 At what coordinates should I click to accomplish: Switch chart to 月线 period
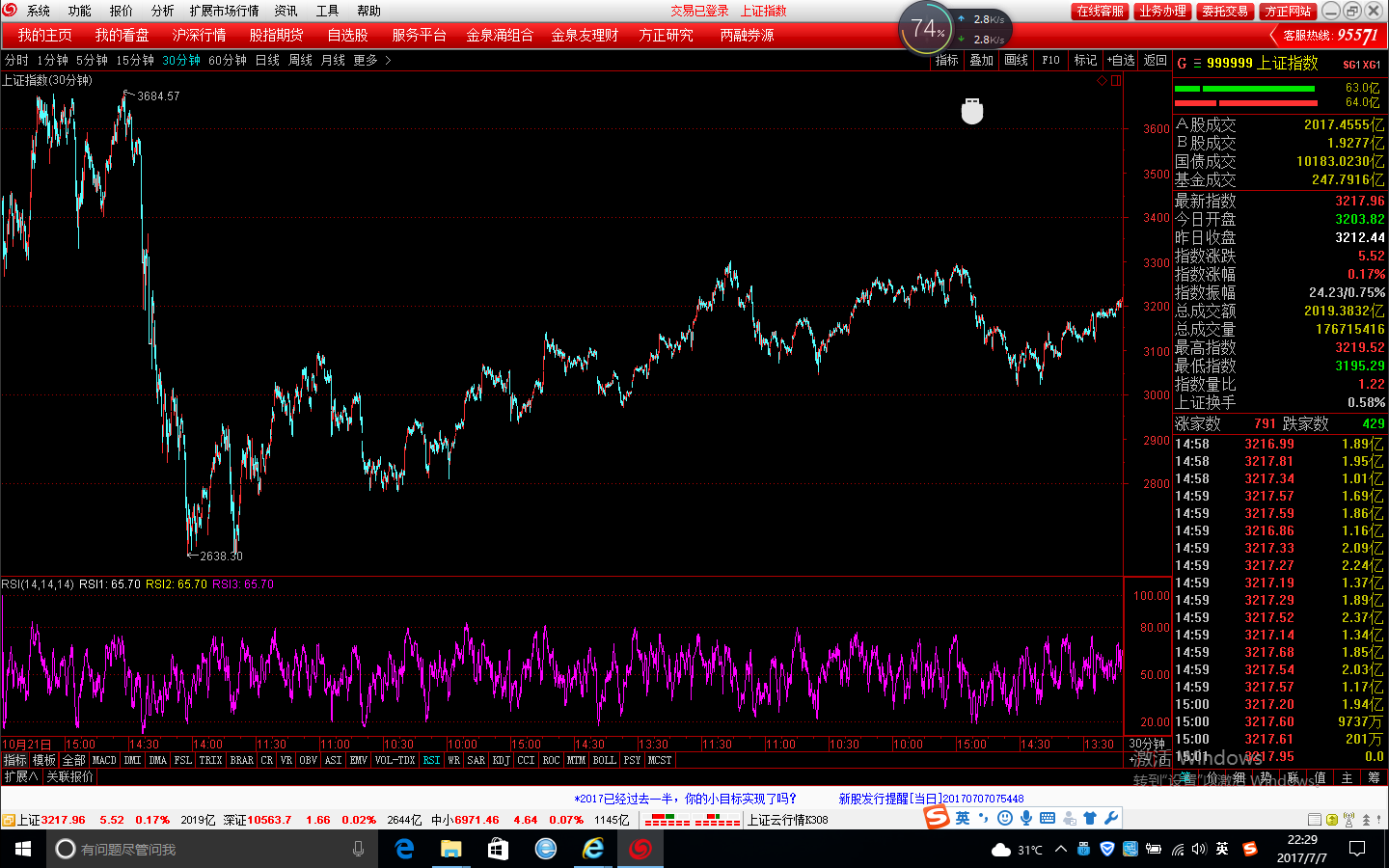tap(333, 60)
